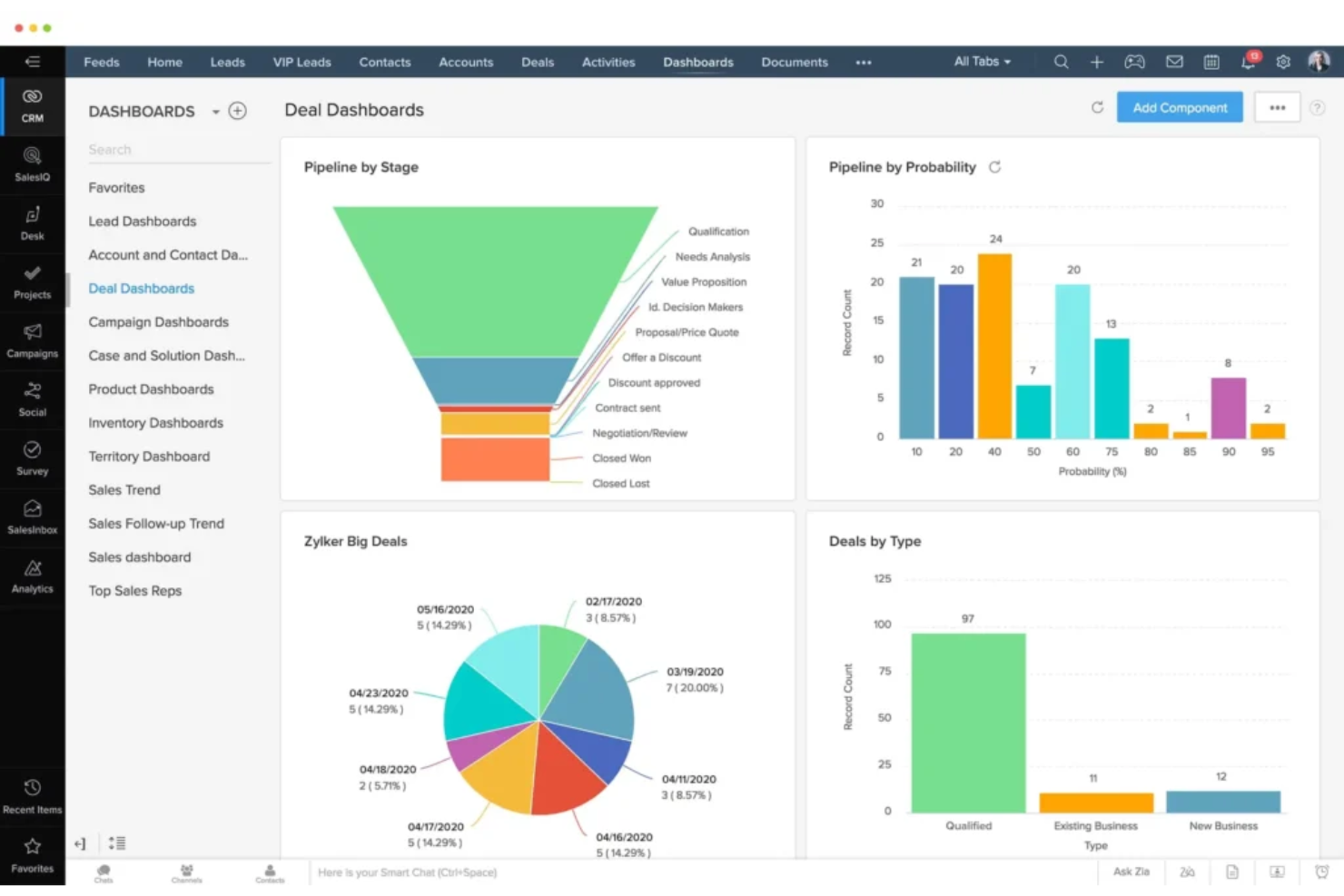Open the Sales Trend dashboard
The image size is (1344, 896).
[x=124, y=489]
